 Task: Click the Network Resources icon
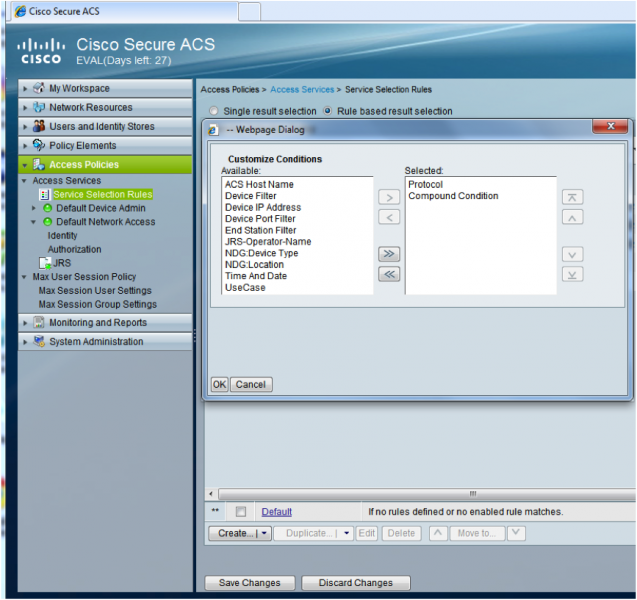click(x=39, y=107)
